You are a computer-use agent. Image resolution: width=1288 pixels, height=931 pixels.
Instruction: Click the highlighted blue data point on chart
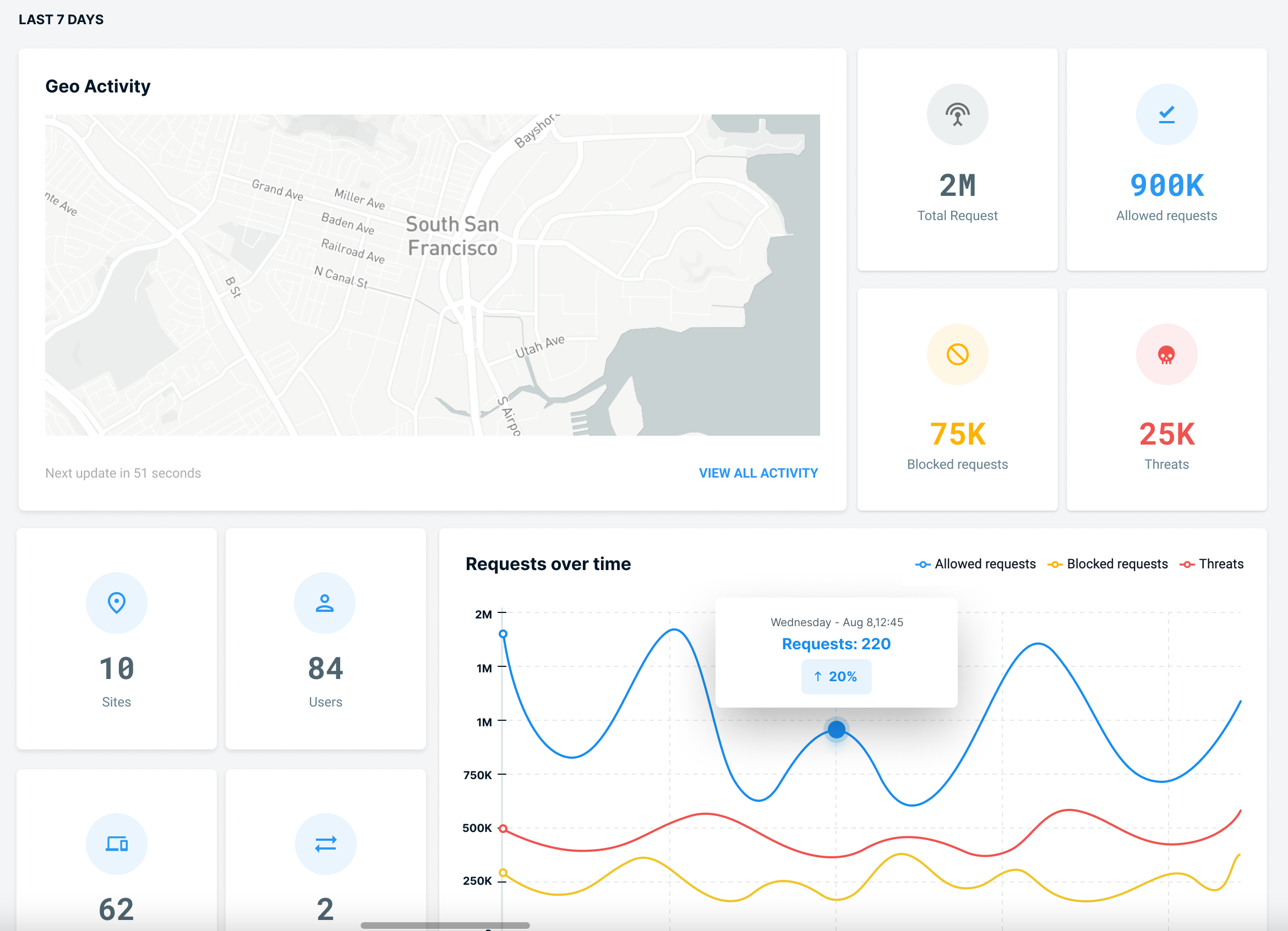[x=836, y=730]
